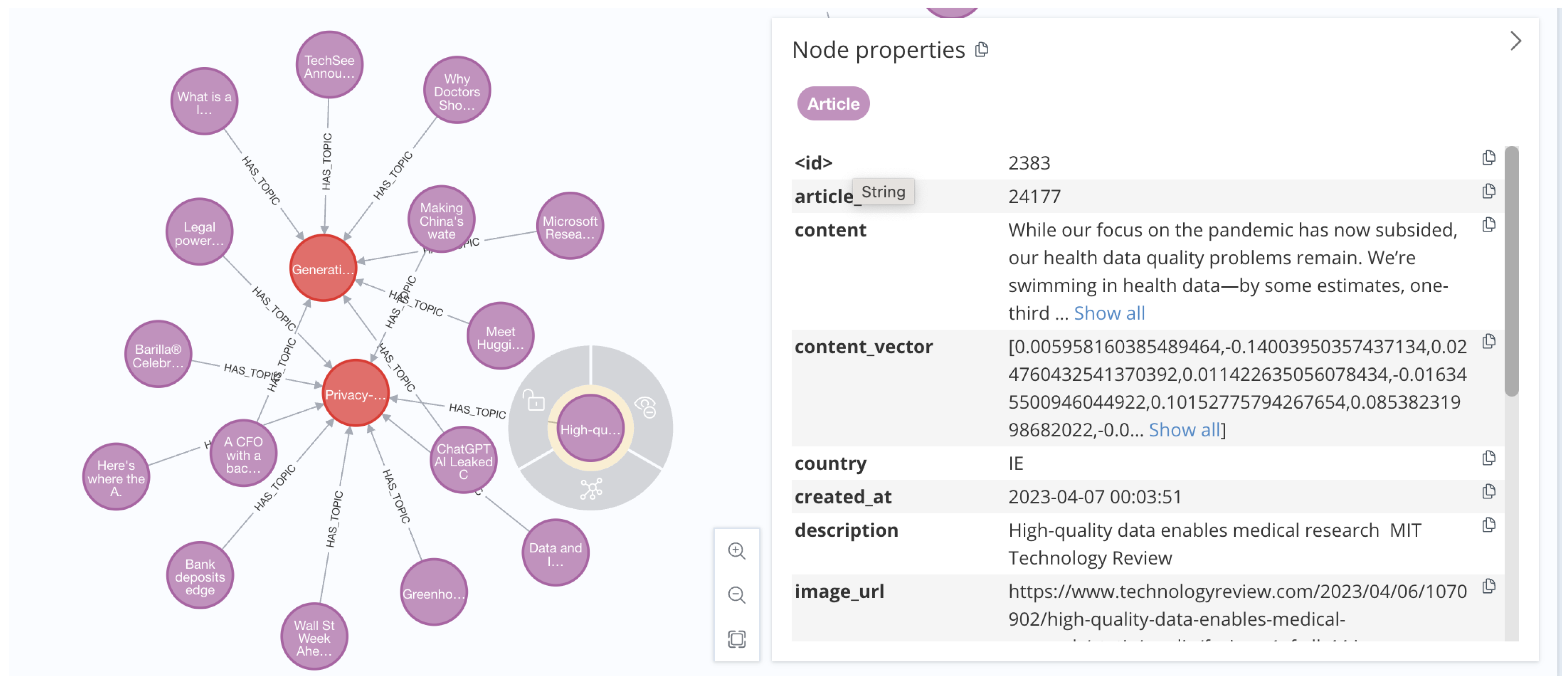Hide the High-qu... node using the eye icon
Viewport: 1568px width, 685px height.
click(646, 406)
